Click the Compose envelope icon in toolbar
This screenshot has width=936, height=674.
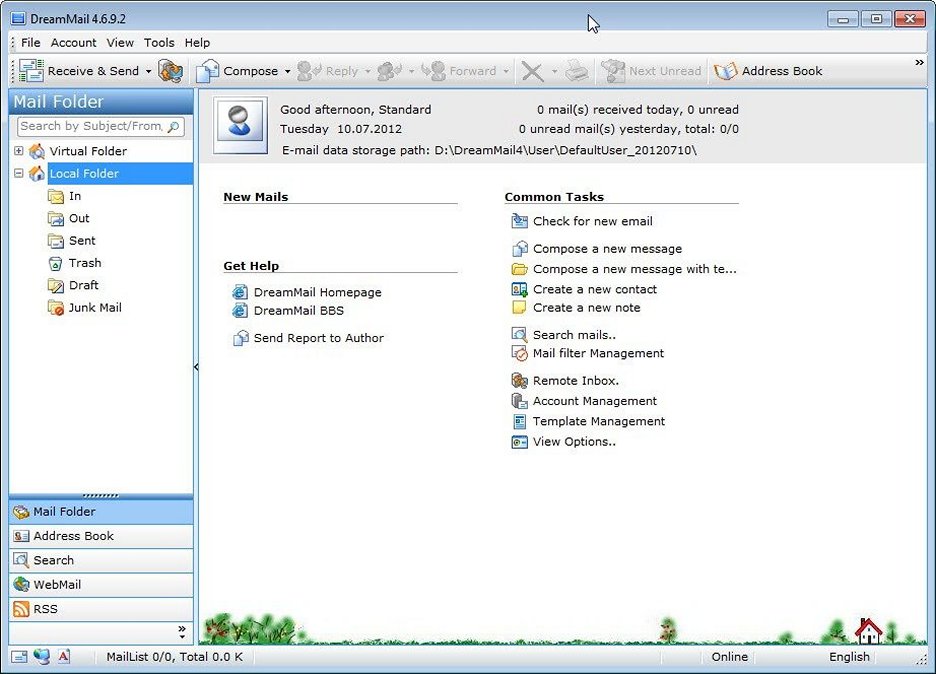click(207, 71)
